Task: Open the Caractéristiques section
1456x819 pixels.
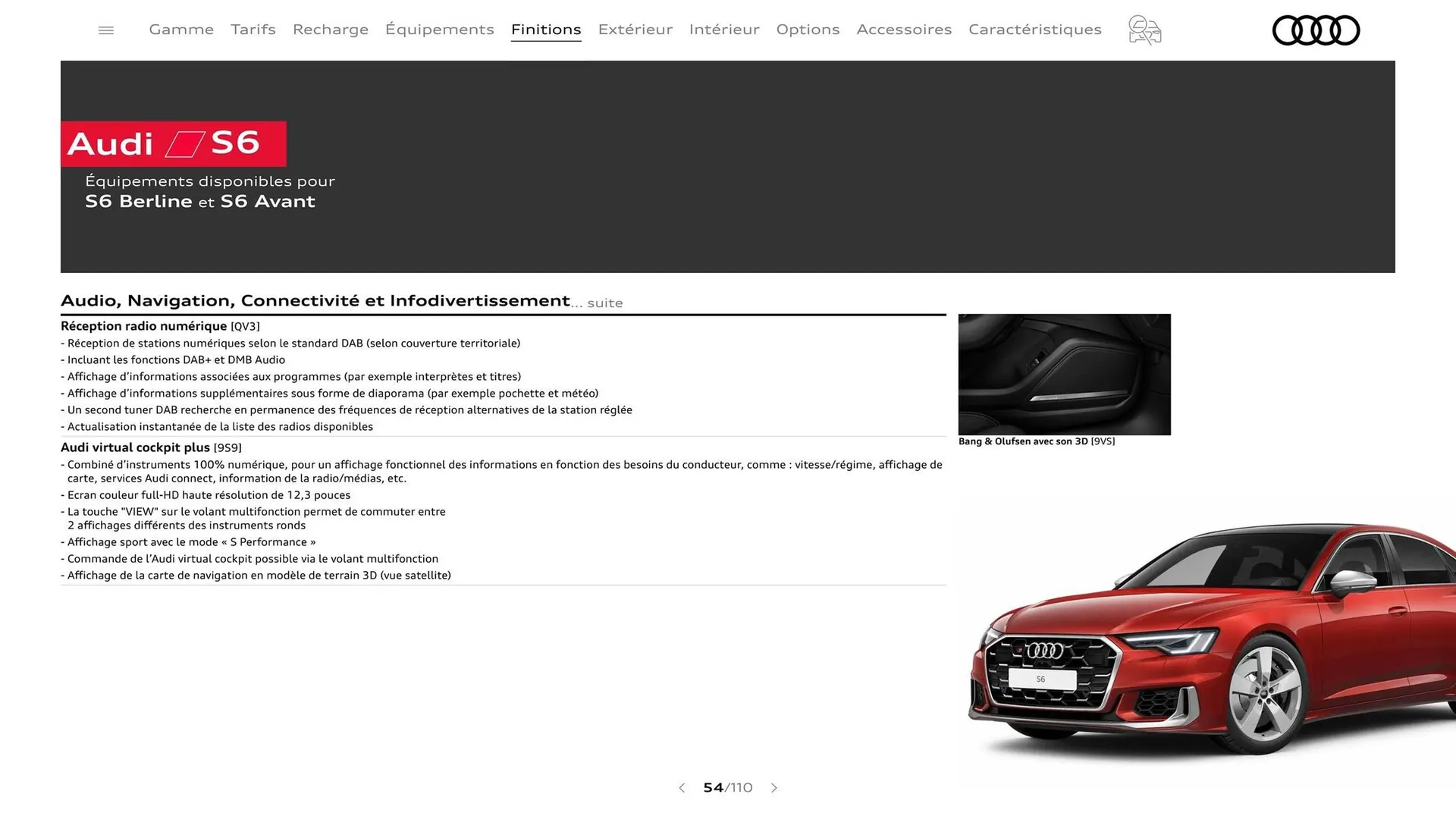Action: coord(1034,30)
